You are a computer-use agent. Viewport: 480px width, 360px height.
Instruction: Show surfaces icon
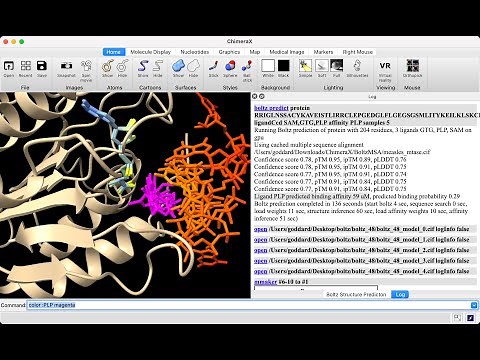(x=179, y=66)
